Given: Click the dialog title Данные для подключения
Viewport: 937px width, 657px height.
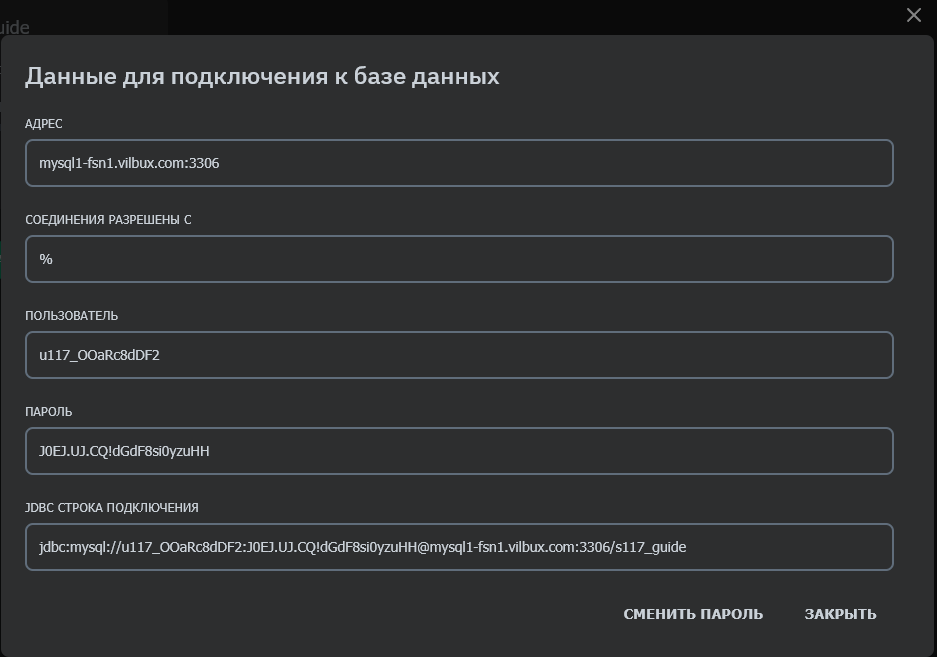Looking at the screenshot, I should pos(262,74).
